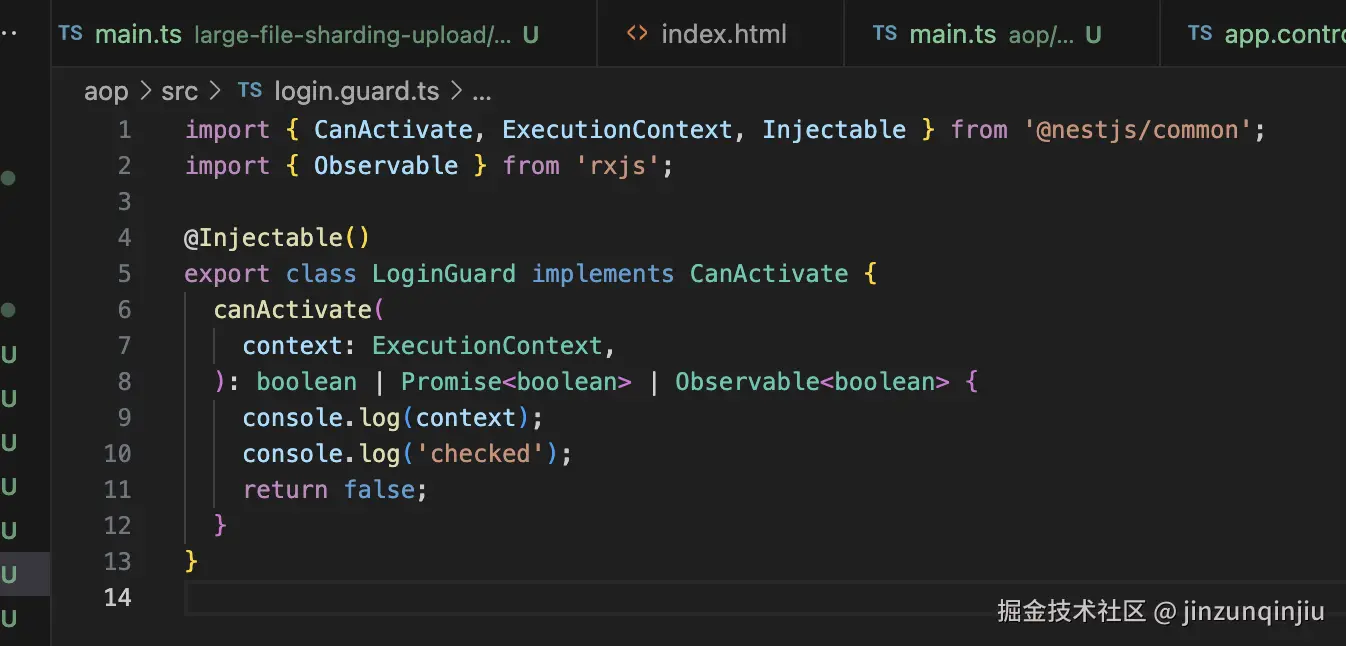Click line number 14 in gutter

coord(118,598)
